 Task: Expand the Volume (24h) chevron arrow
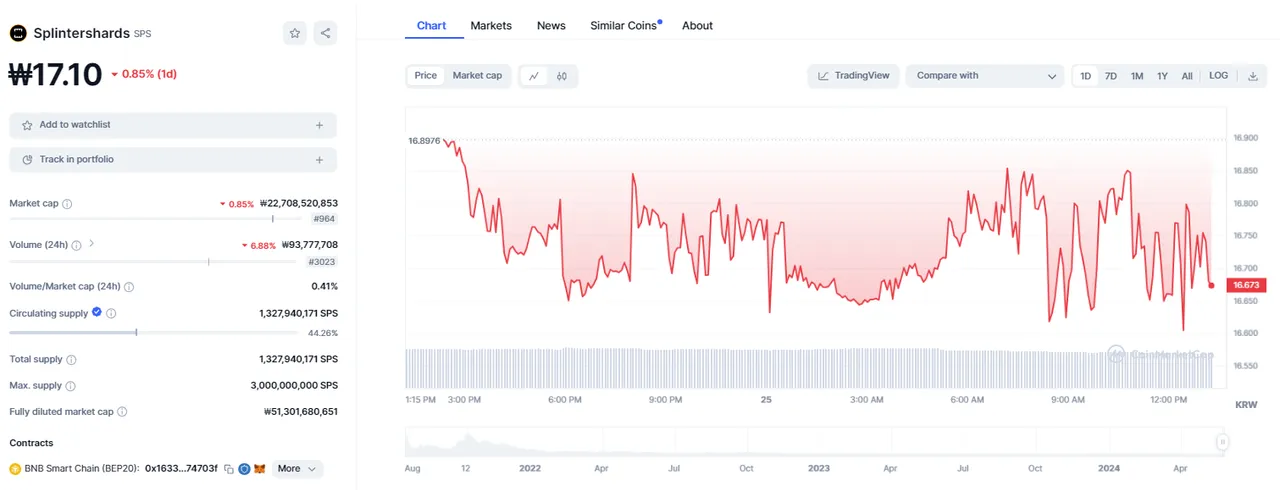92,243
